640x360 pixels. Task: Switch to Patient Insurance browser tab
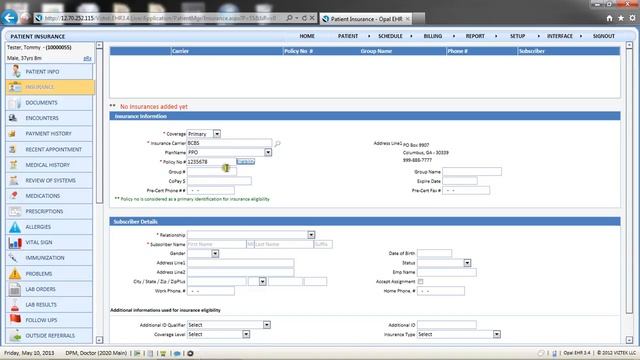click(366, 19)
